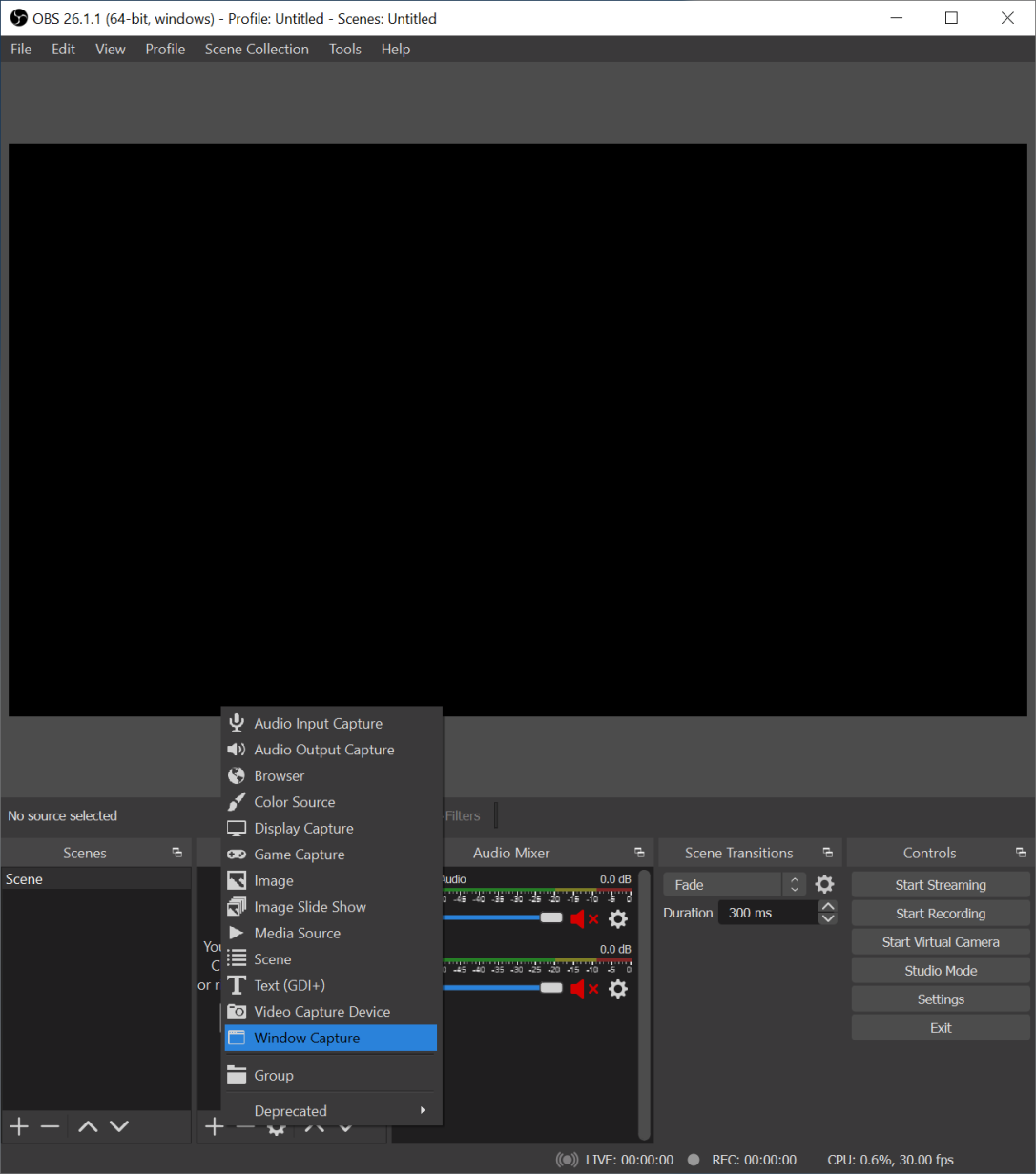The height and width of the screenshot is (1174, 1036).
Task: Open the View menu
Action: click(111, 50)
